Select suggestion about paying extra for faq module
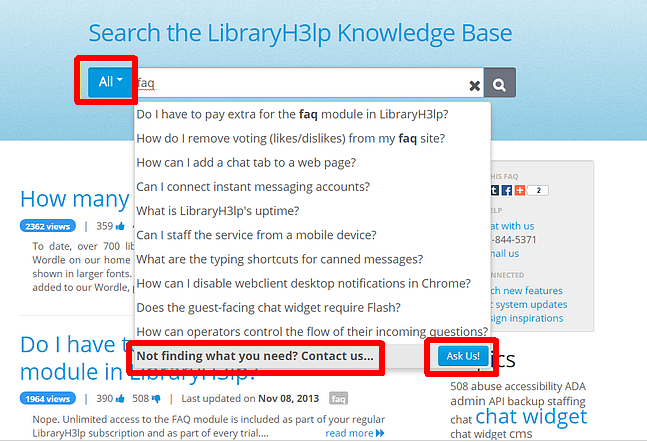This screenshot has height=442, width=647. point(292,114)
